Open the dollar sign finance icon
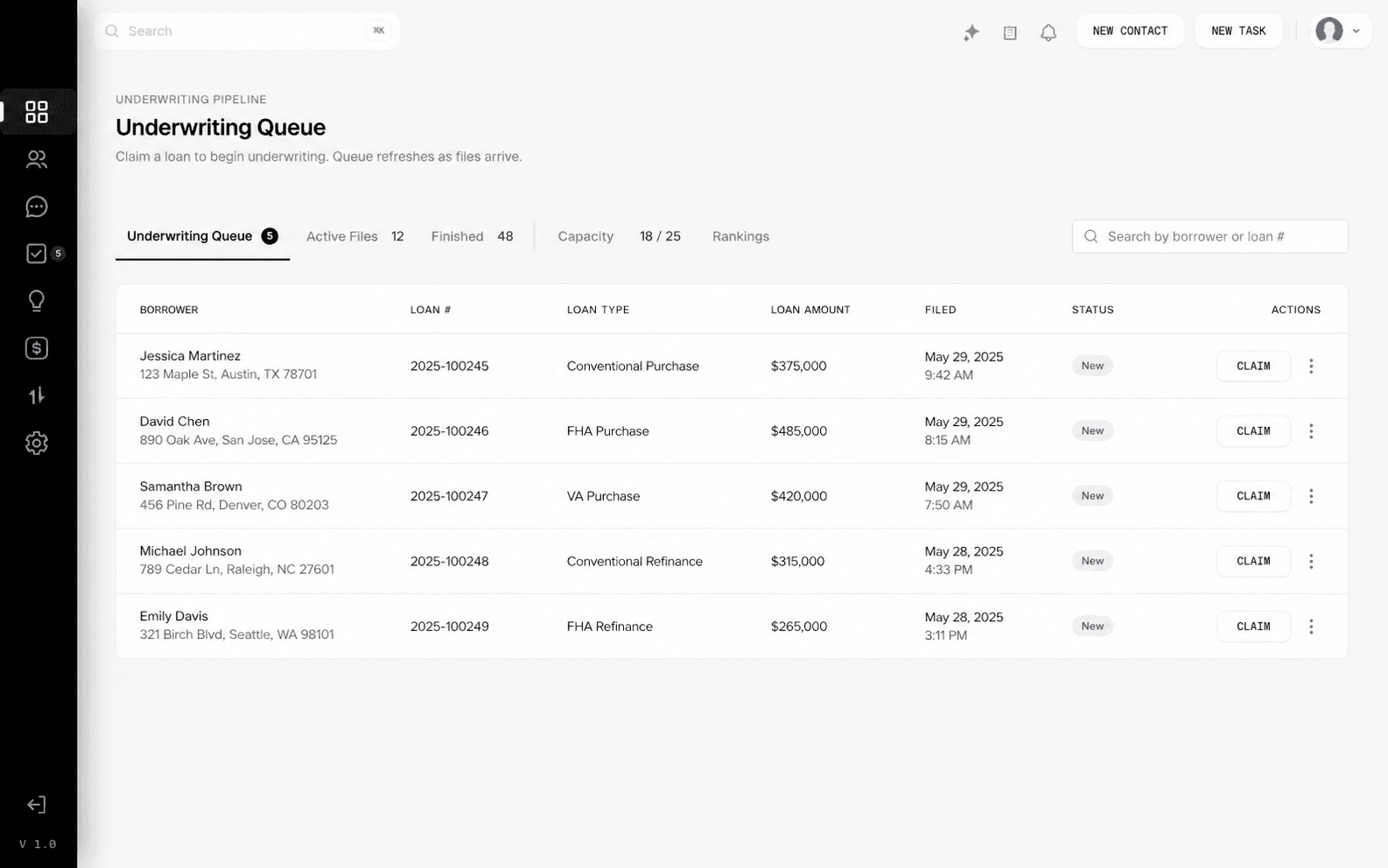This screenshot has height=868, width=1388. (x=37, y=348)
